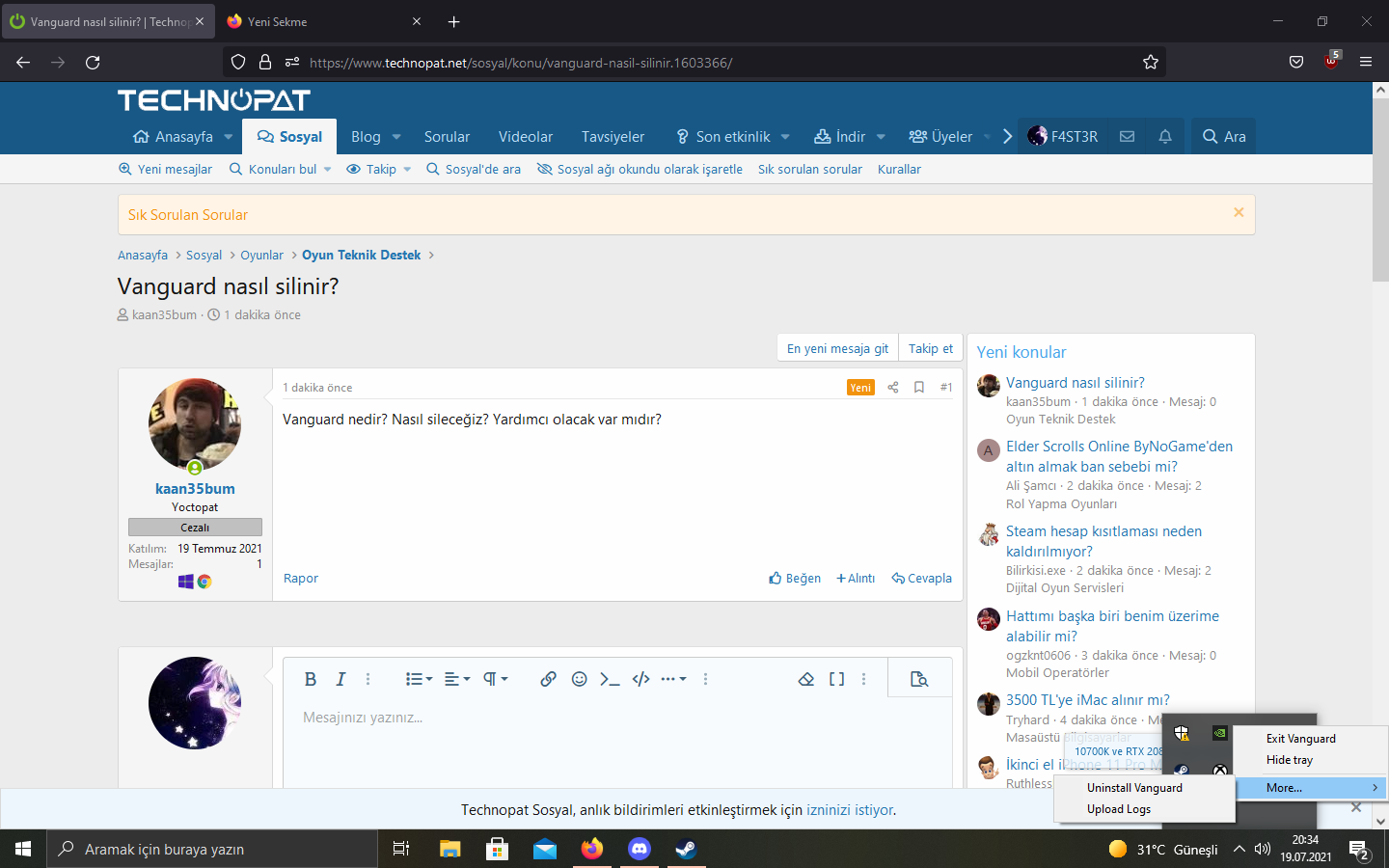Screen dimensions: 1389x868
Task: Open the smiley emoji picker
Action: pyautogui.click(x=579, y=679)
